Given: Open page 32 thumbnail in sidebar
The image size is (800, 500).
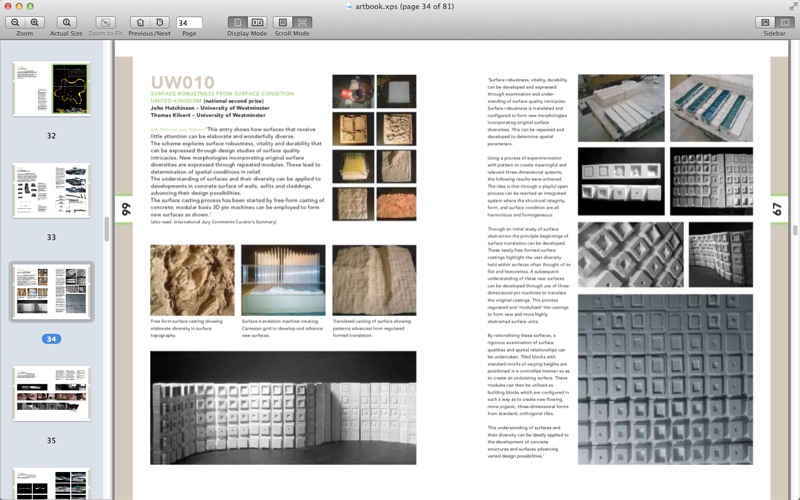Looking at the screenshot, I should tap(52, 89).
